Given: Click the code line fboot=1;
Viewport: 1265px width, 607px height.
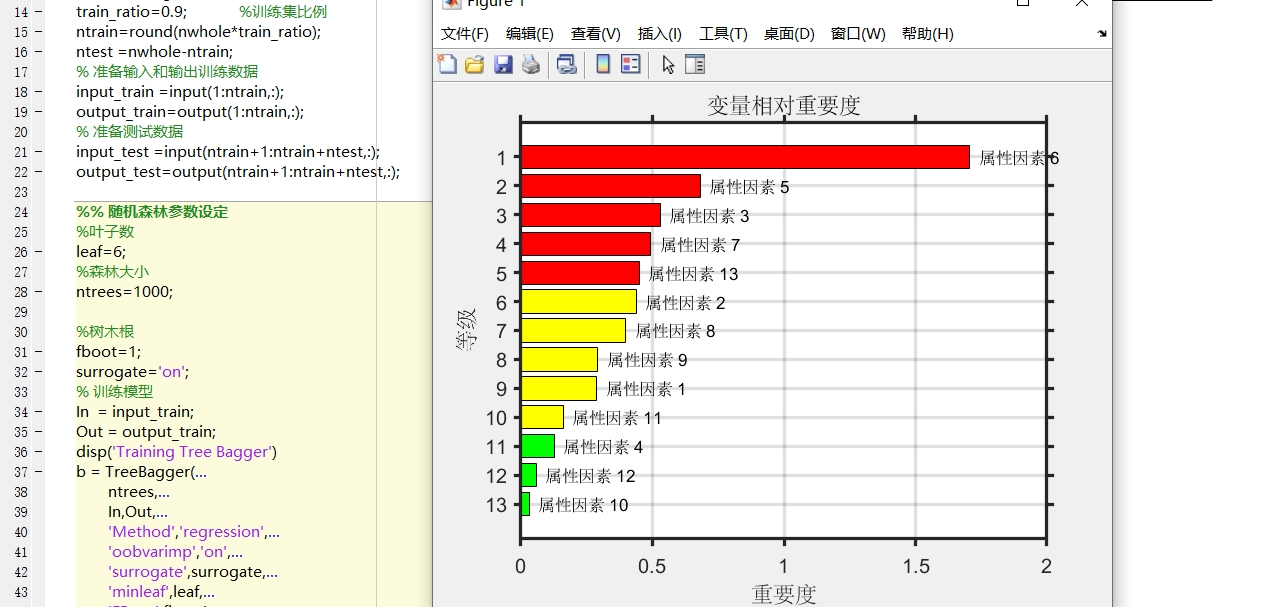Looking at the screenshot, I should tap(108, 352).
